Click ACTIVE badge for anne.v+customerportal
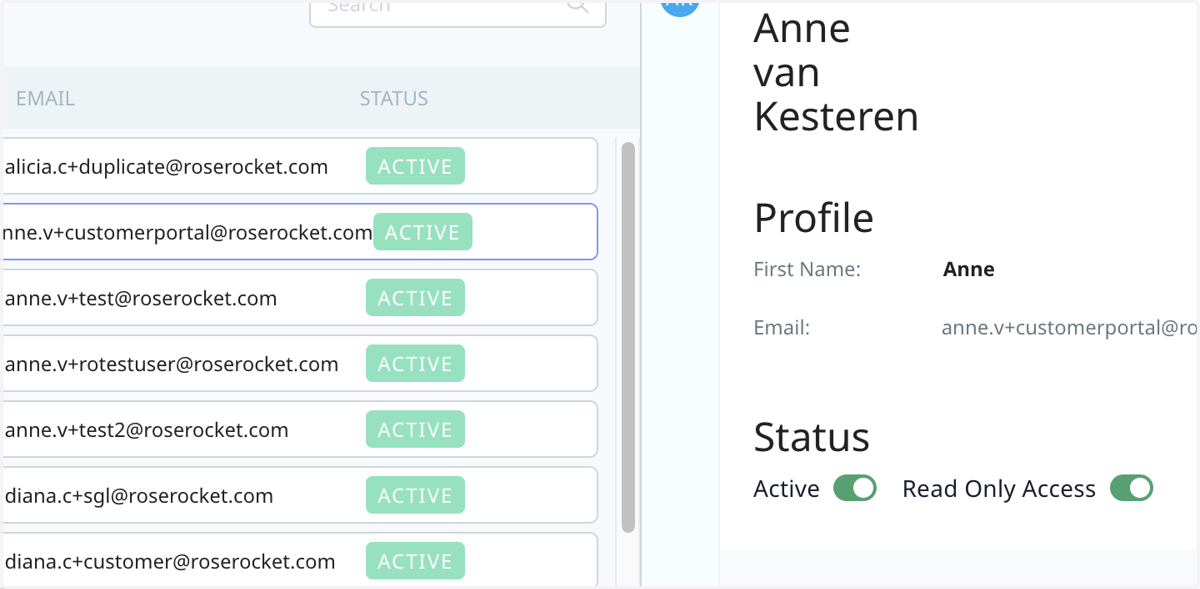 (x=422, y=232)
